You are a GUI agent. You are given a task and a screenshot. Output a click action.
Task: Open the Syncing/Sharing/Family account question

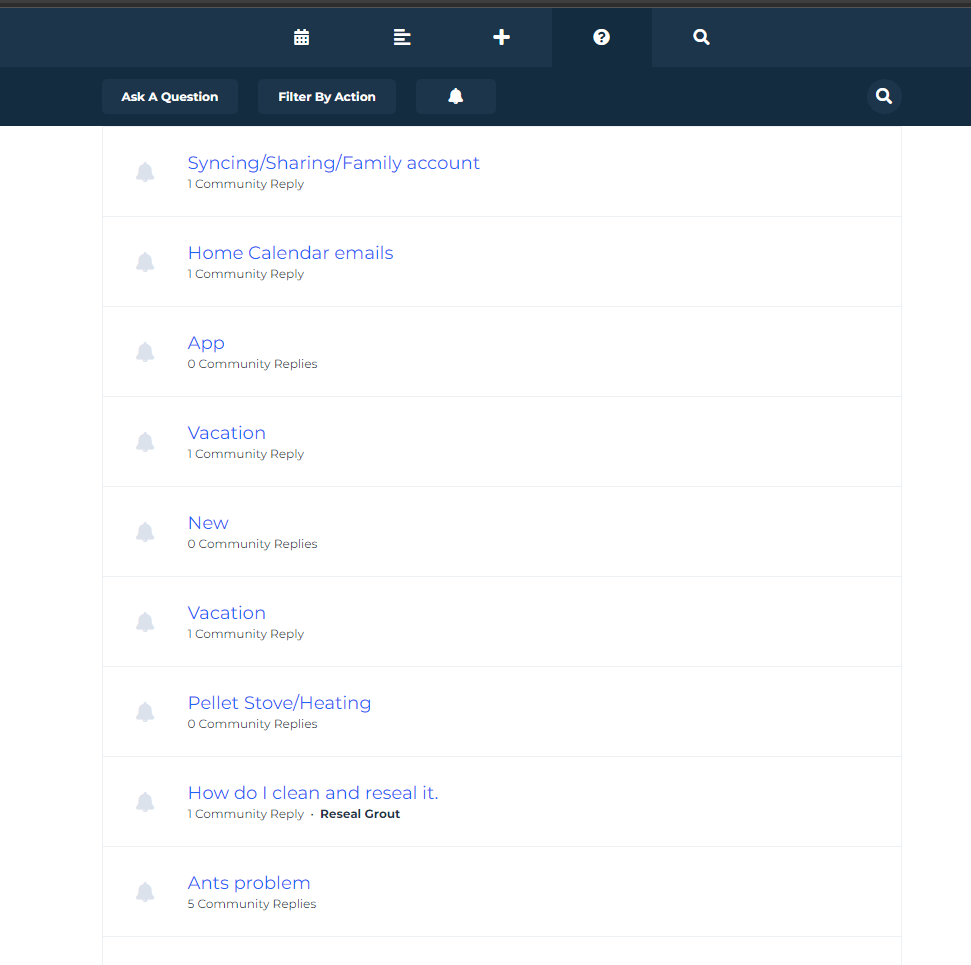coord(333,163)
